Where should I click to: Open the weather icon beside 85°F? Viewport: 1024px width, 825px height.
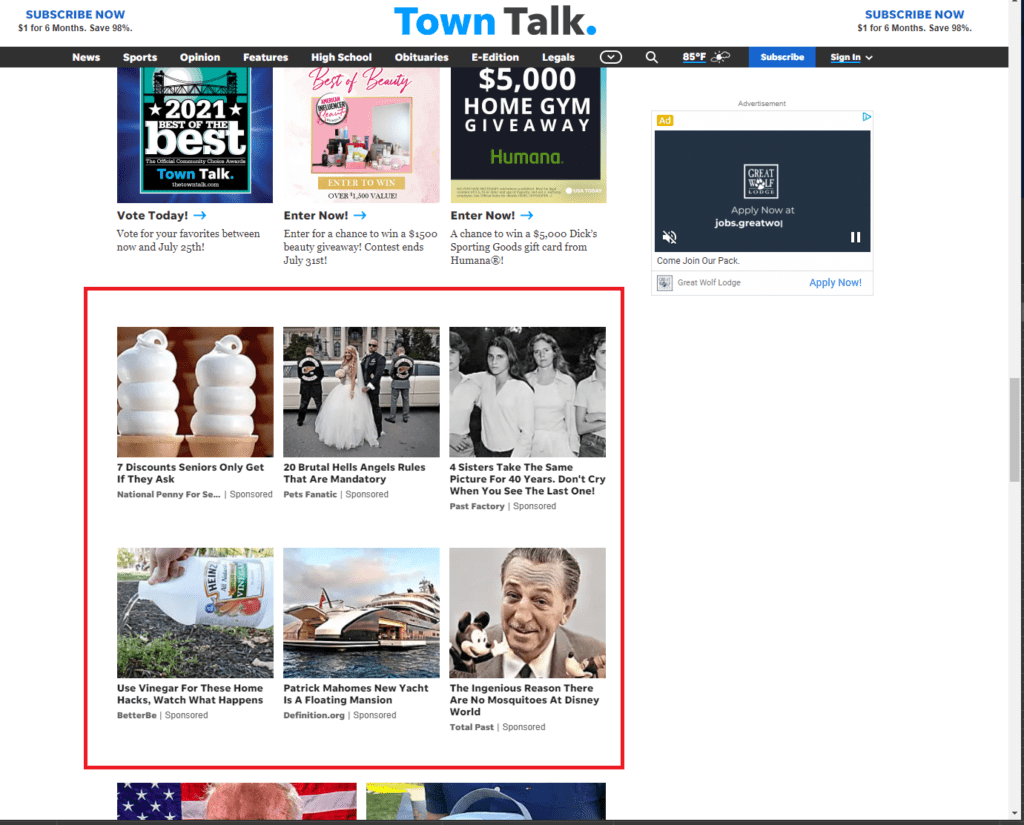[x=721, y=57]
